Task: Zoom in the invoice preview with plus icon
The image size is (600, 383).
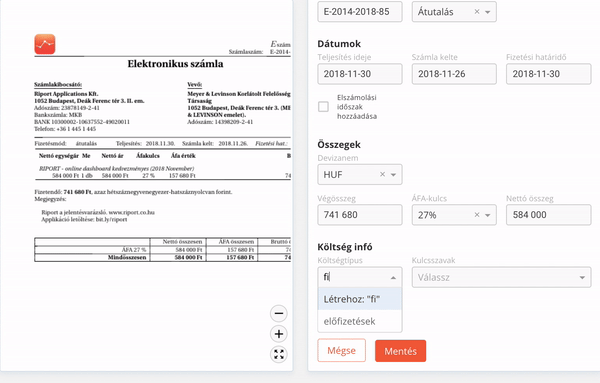Action: pos(279,334)
